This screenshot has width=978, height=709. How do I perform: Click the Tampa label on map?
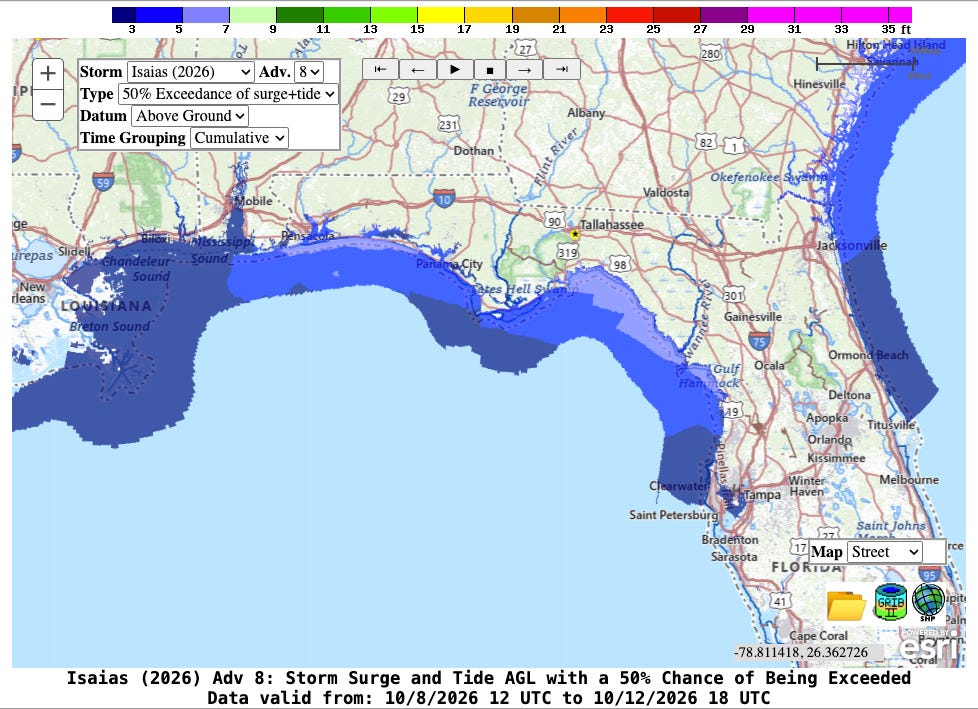(x=762, y=494)
